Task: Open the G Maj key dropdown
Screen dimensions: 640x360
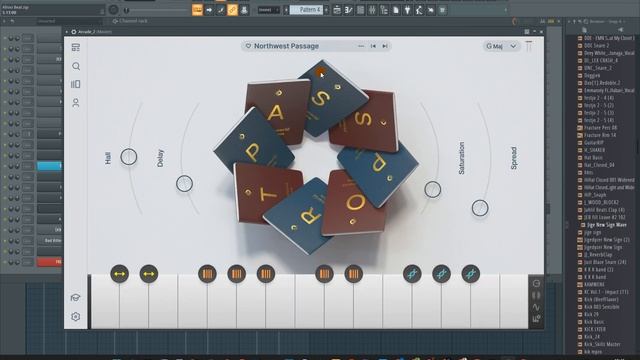Action: coord(501,47)
